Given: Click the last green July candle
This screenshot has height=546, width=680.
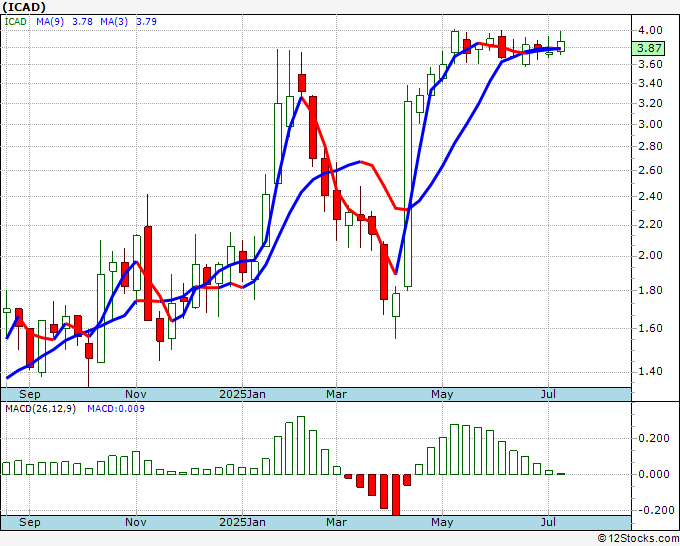Looking at the screenshot, I should (560, 46).
